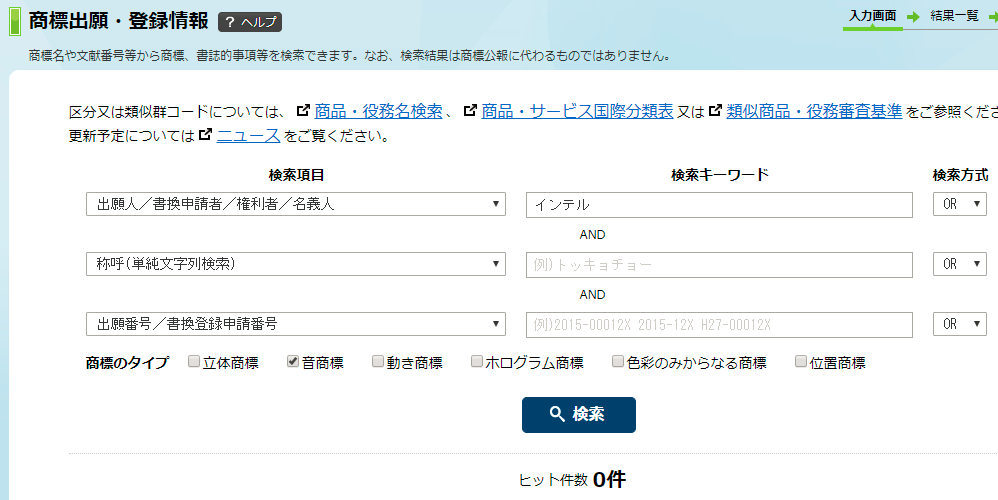The image size is (998, 500).
Task: Open the OR dropdown in the インテル row
Action: tap(960, 204)
